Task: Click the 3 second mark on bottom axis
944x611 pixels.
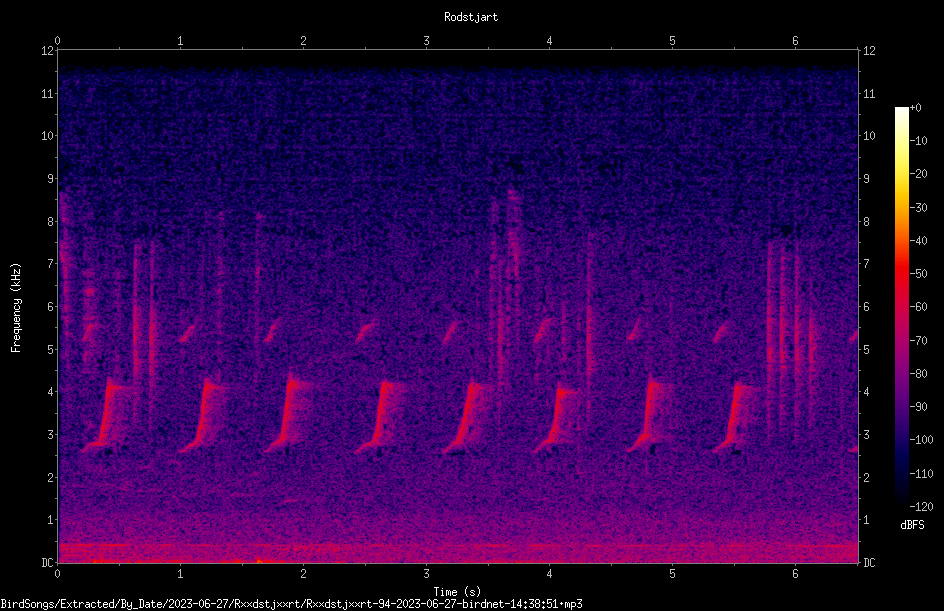Action: [426, 574]
